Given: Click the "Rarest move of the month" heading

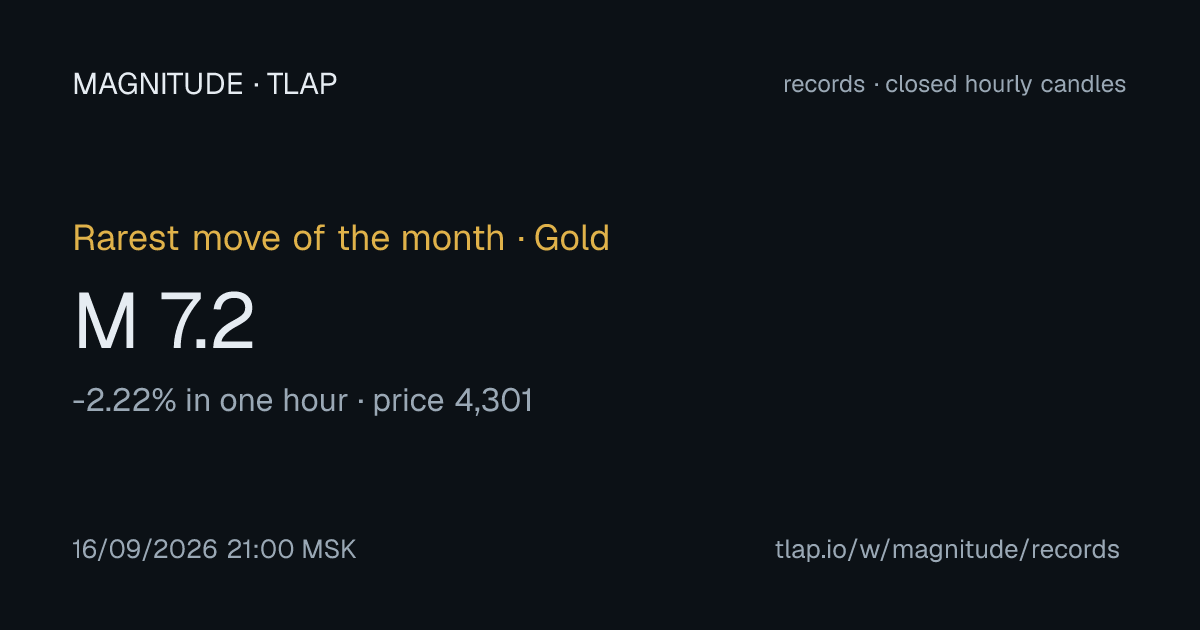Looking at the screenshot, I should point(289,238).
